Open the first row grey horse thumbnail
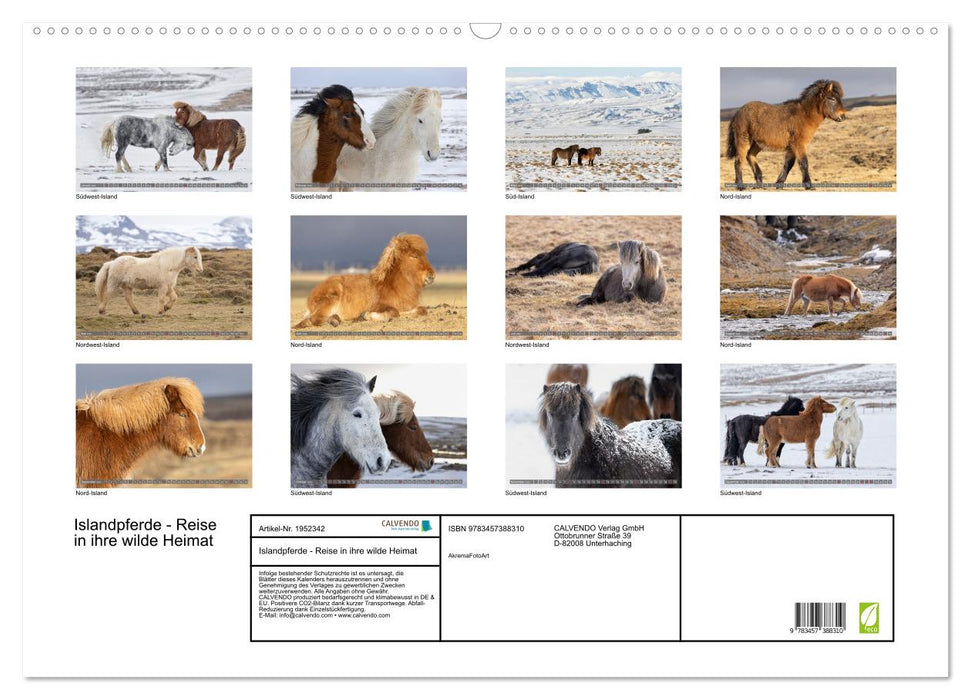 [163, 128]
